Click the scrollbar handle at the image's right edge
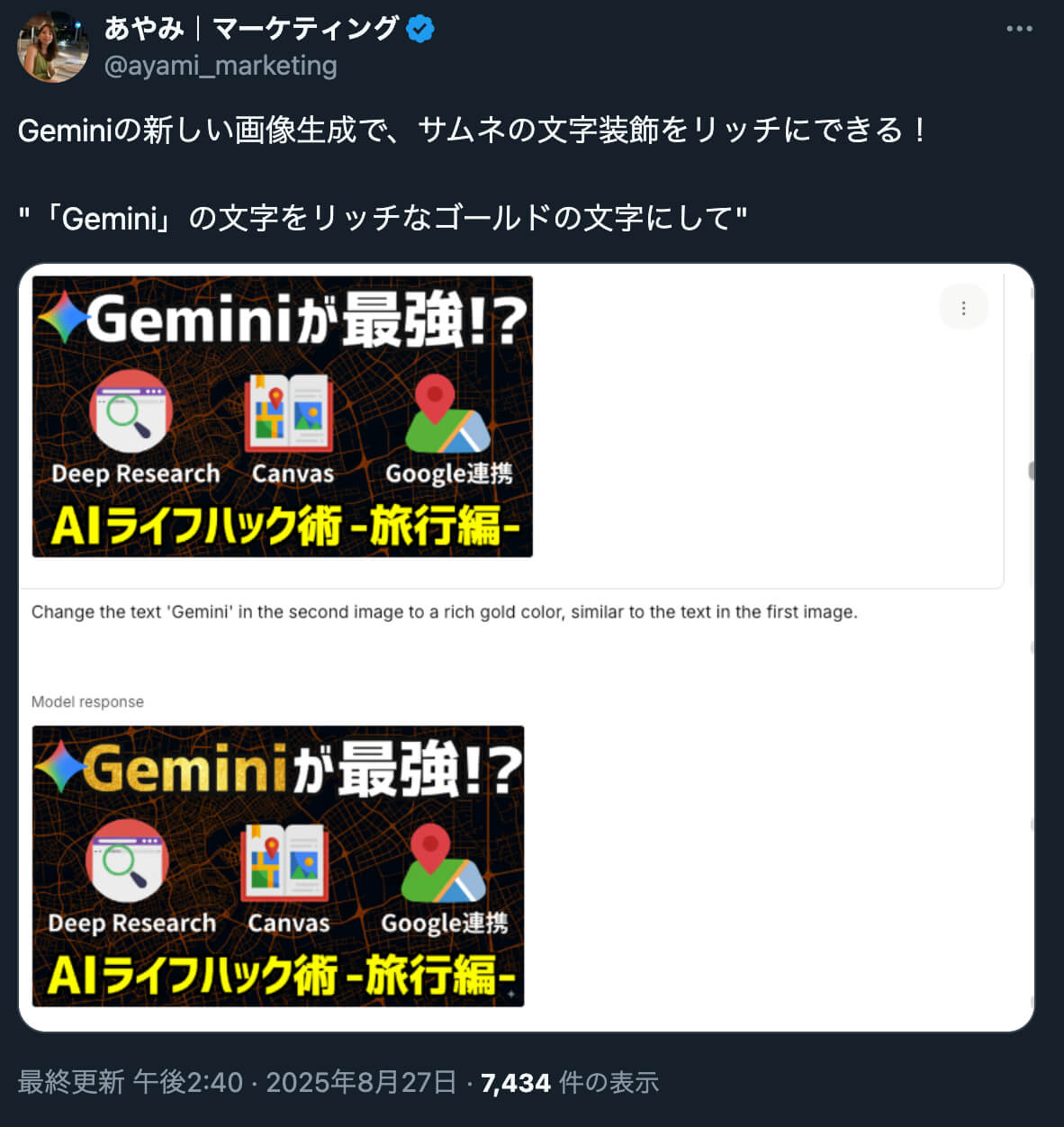1064x1127 pixels. tap(1032, 471)
